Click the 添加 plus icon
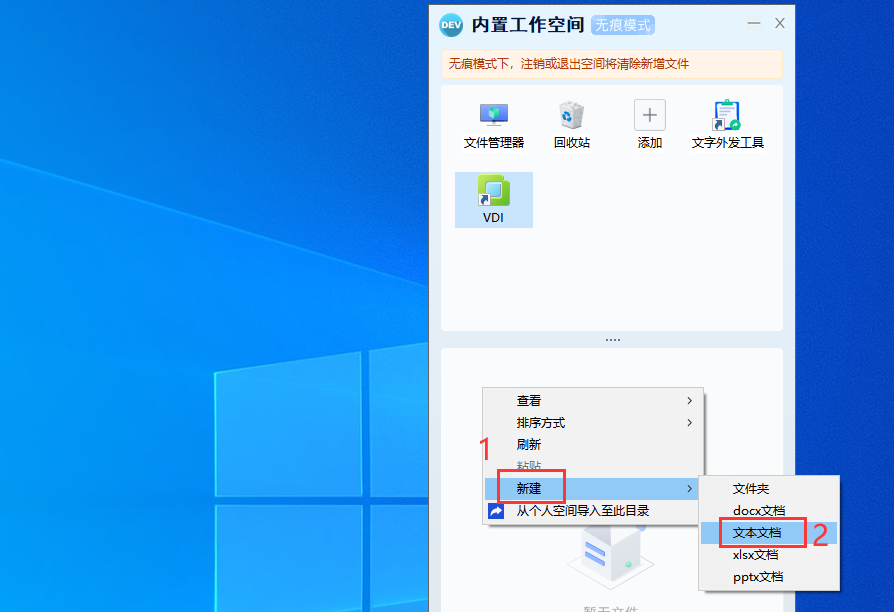The height and width of the screenshot is (612, 894). tap(649, 115)
